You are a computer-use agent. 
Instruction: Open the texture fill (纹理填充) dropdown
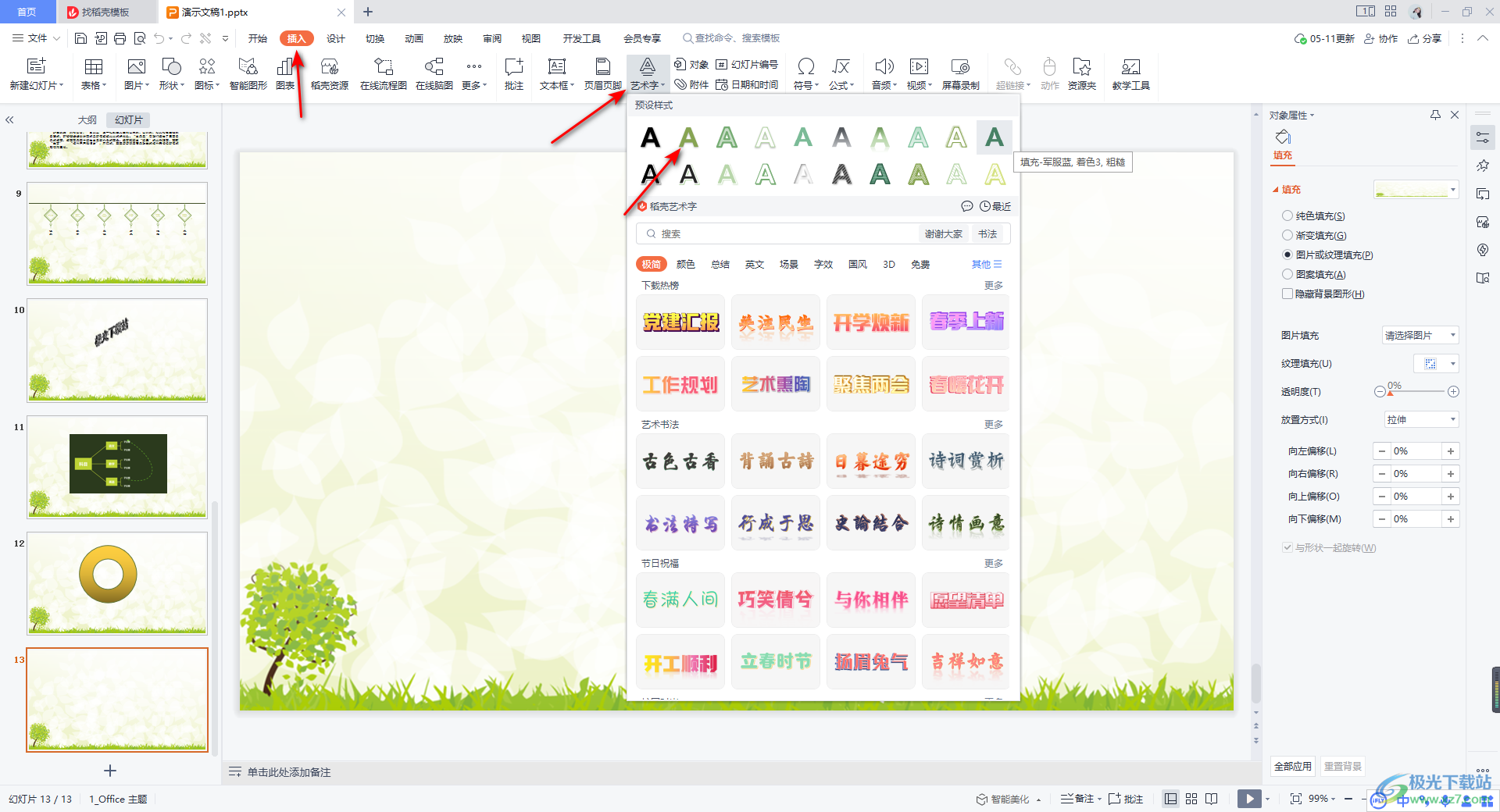[x=1436, y=363]
